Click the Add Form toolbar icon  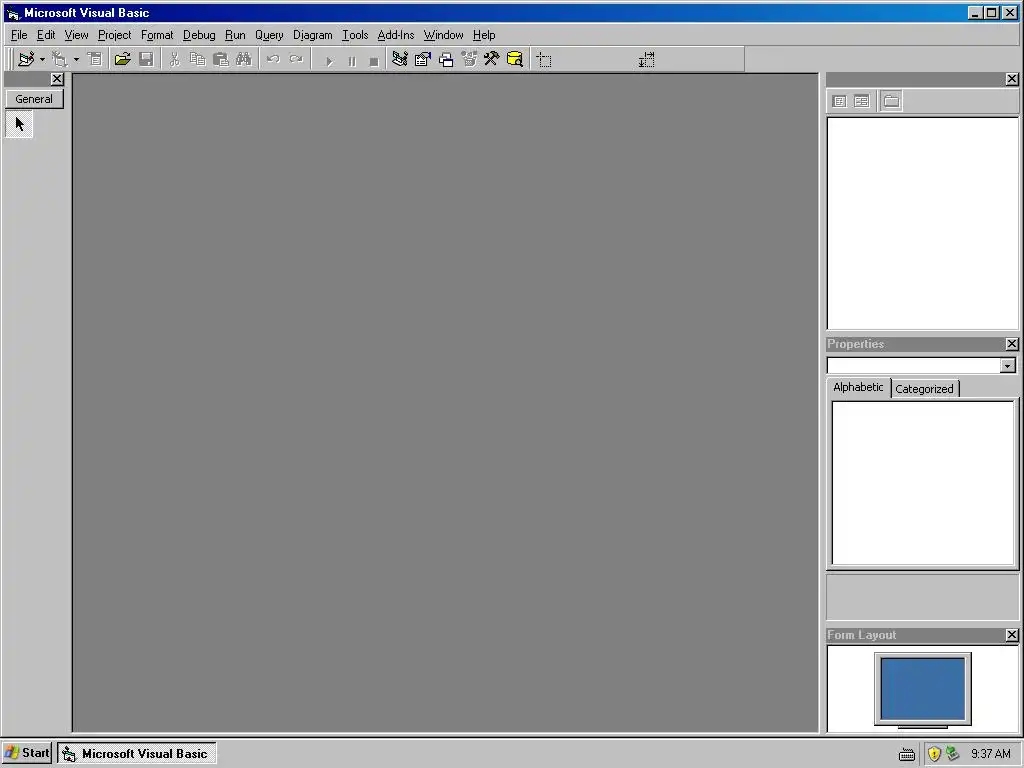click(60, 59)
